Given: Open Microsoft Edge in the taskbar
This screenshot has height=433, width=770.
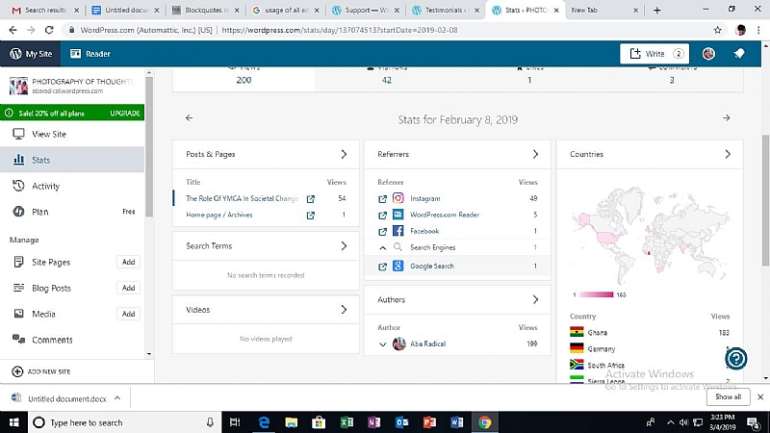Looking at the screenshot, I should coord(264,422).
